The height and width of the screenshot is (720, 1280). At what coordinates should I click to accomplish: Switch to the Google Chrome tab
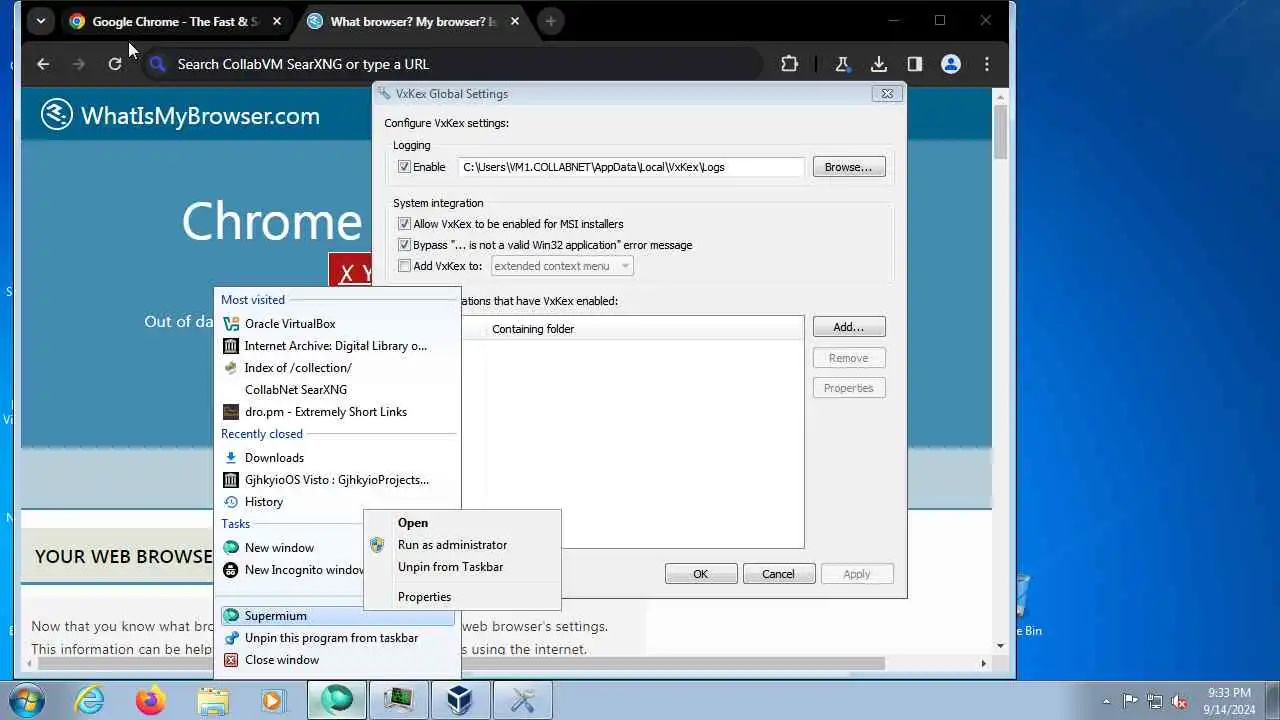[x=175, y=21]
